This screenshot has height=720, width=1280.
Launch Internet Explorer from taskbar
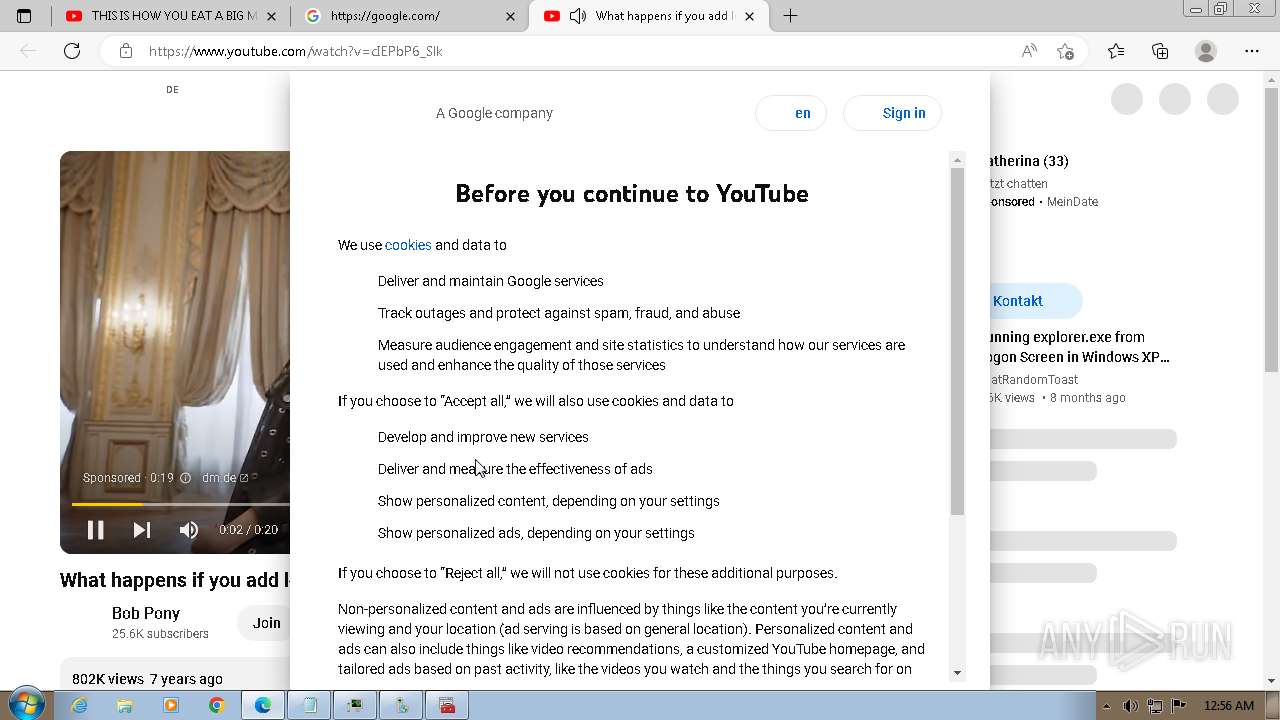coord(79,706)
